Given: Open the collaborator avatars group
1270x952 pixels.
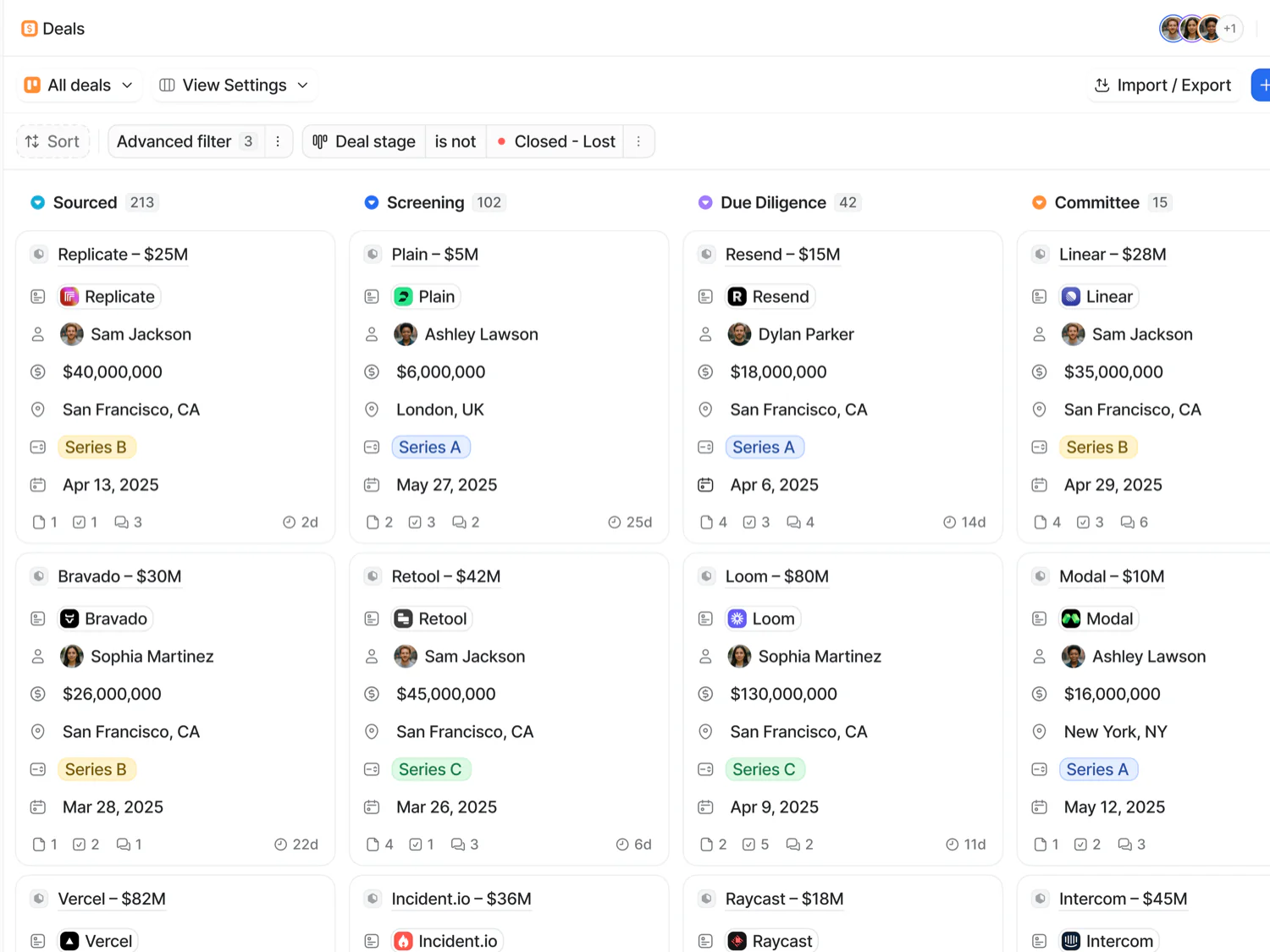Looking at the screenshot, I should pyautogui.click(x=1200, y=29).
